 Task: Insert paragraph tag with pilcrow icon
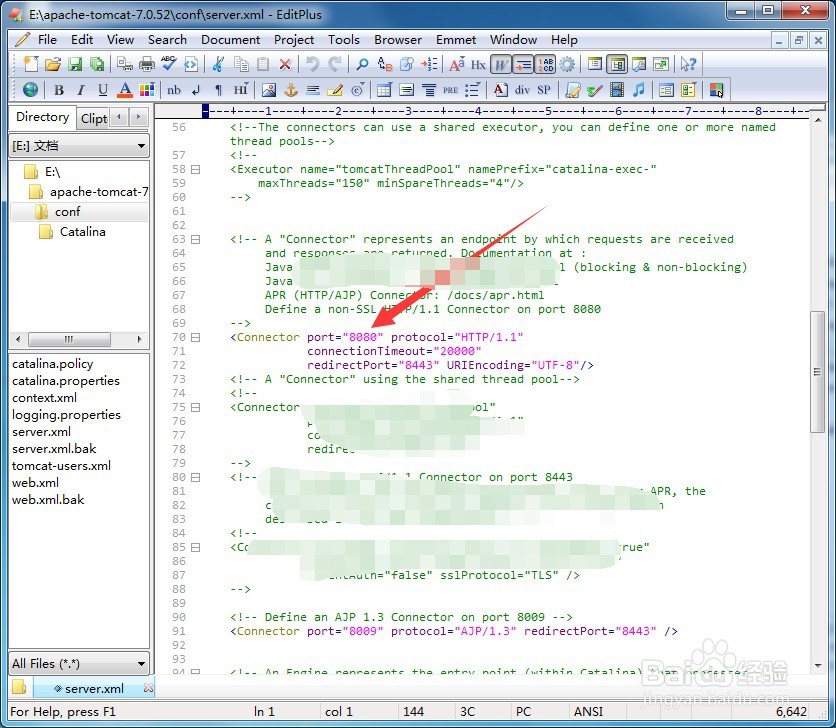click(218, 90)
